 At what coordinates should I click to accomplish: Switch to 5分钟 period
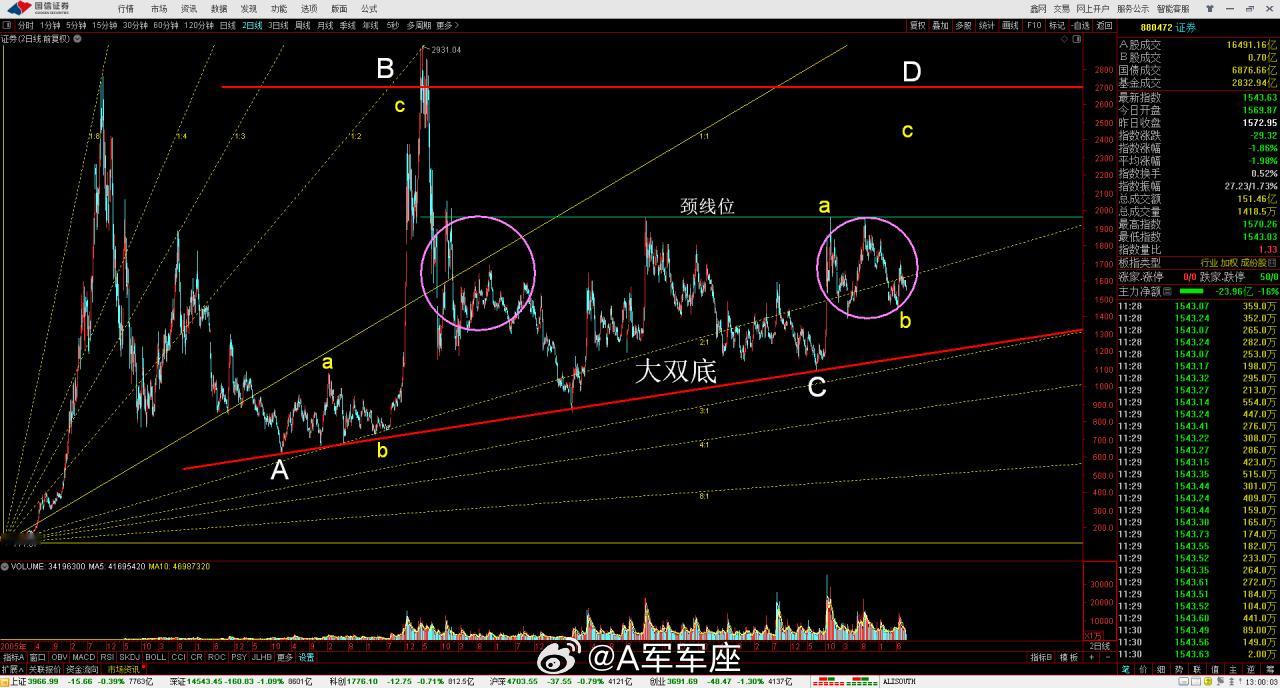click(76, 25)
